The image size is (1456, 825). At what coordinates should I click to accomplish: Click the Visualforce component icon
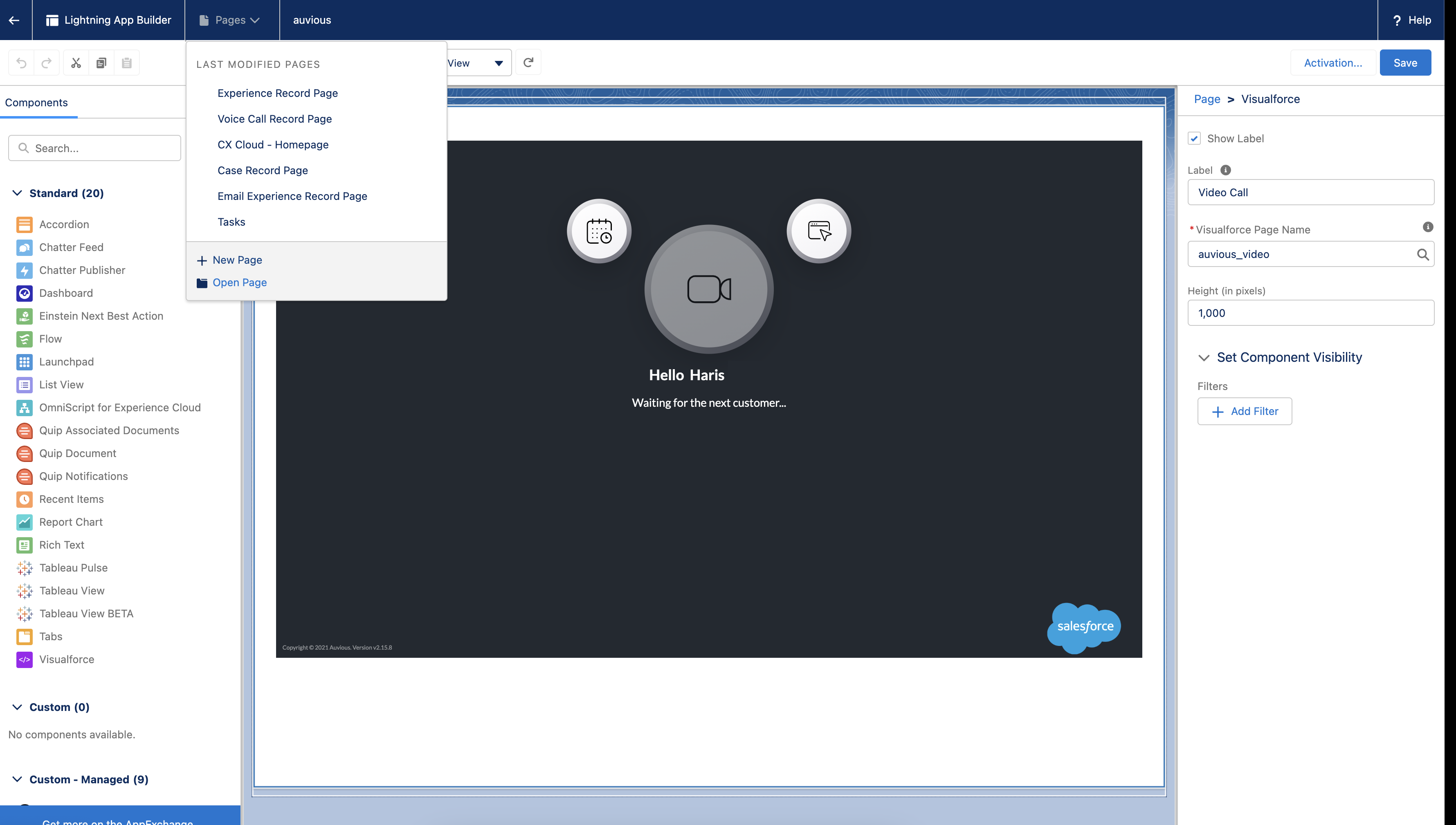click(24, 659)
